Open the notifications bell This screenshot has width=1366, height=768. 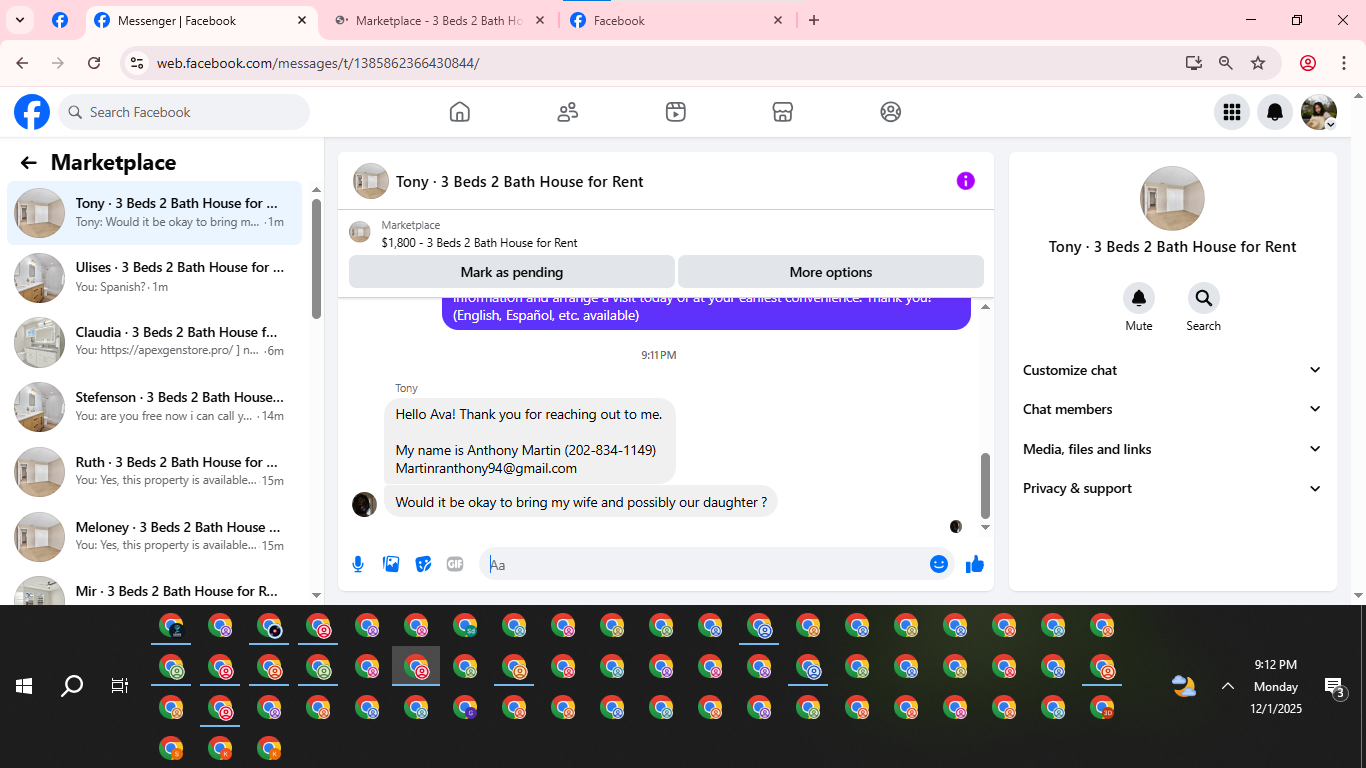pyautogui.click(x=1275, y=112)
